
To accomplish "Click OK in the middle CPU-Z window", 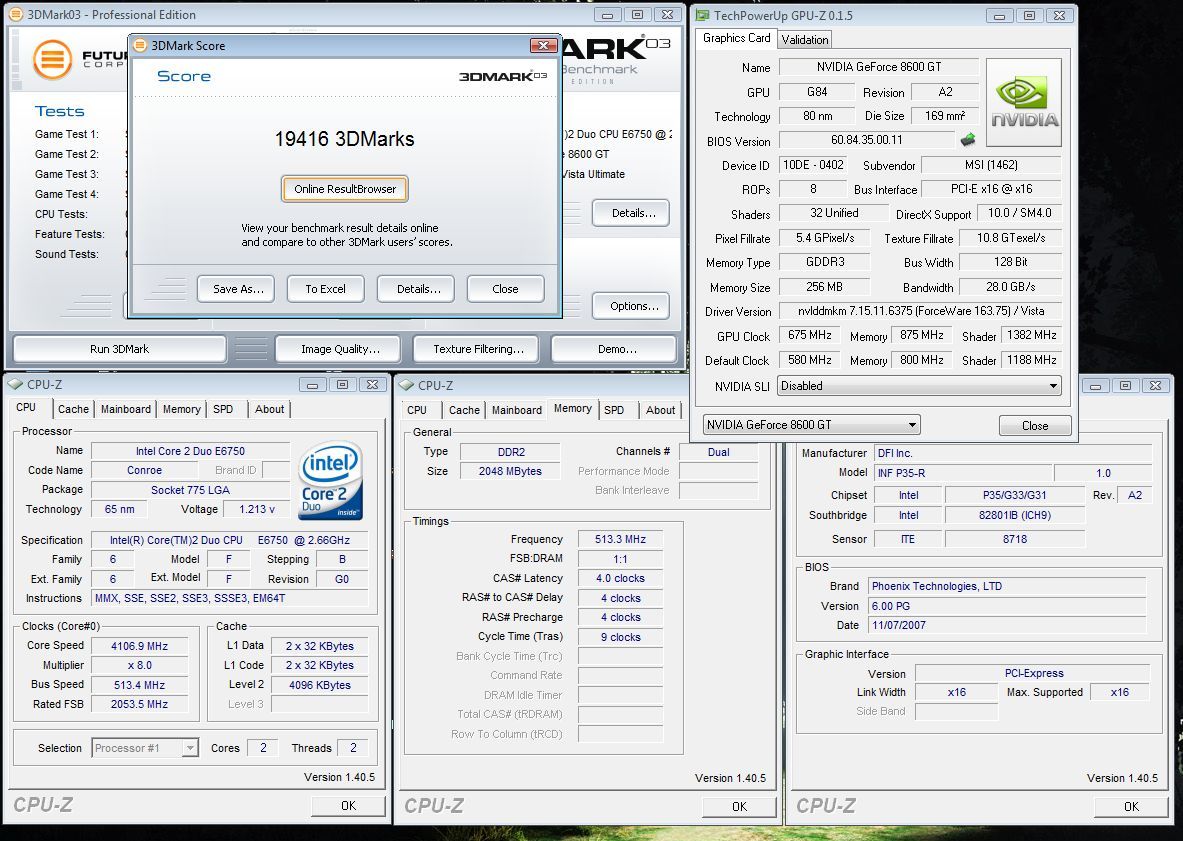I will [x=739, y=806].
